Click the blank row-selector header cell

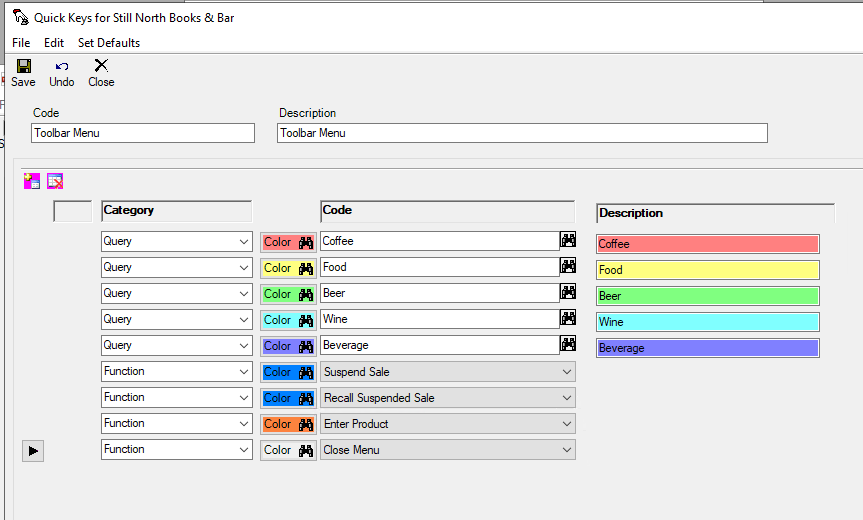coord(73,211)
